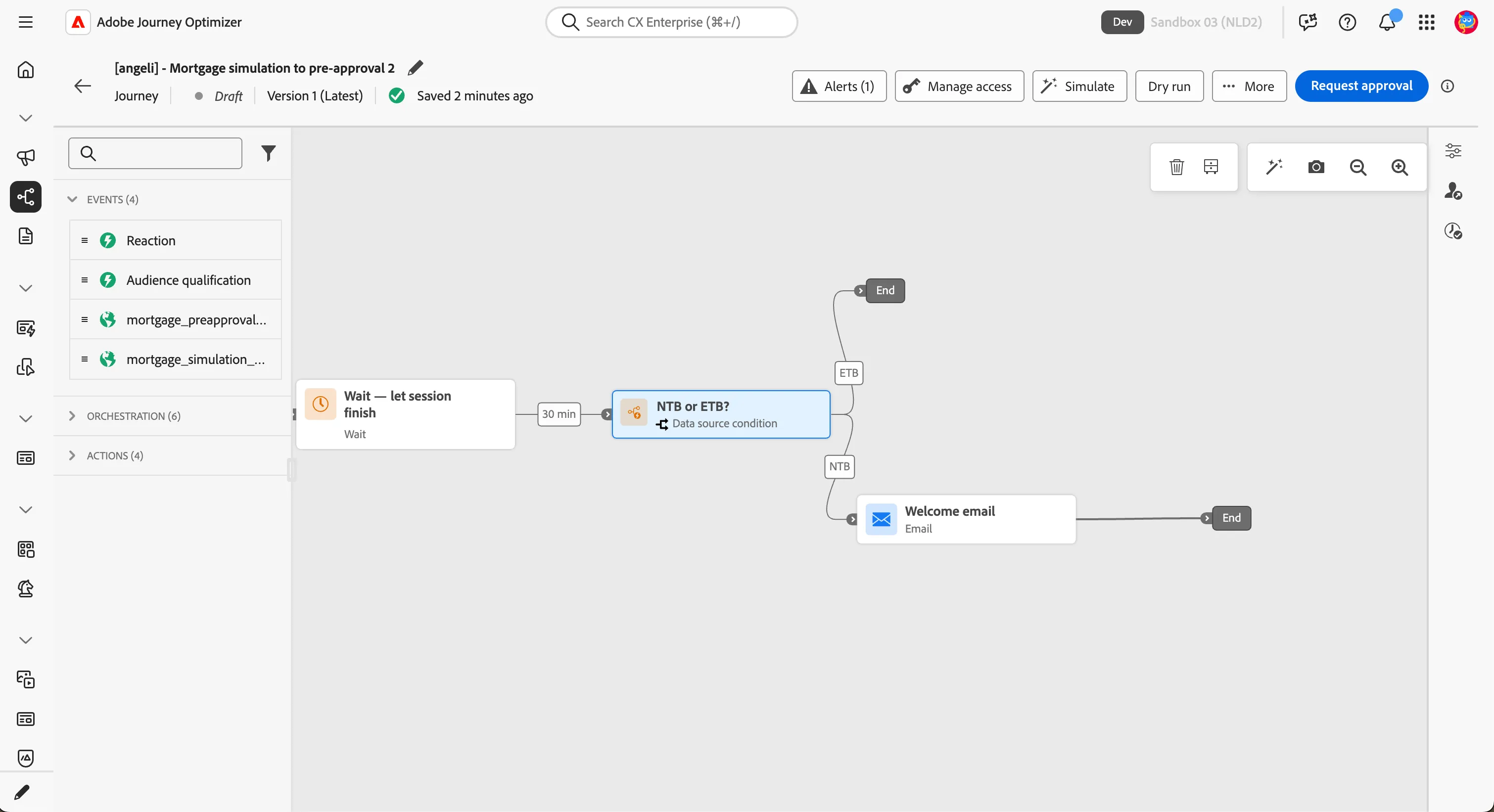Viewport: 1494px width, 812px height.
Task: Focus the palette search field
Action: [x=155, y=153]
